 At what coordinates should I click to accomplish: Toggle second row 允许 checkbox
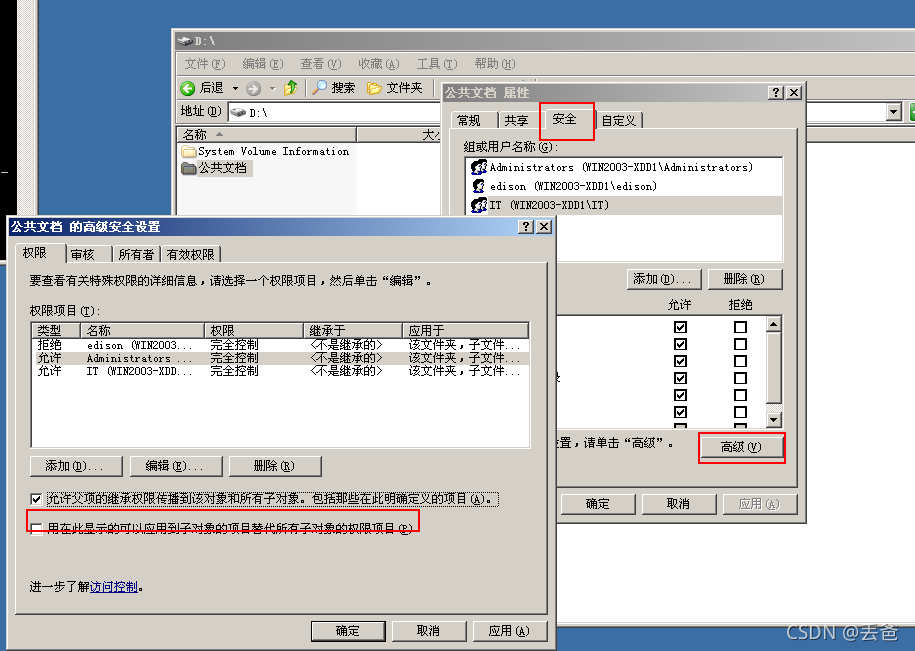[x=680, y=344]
